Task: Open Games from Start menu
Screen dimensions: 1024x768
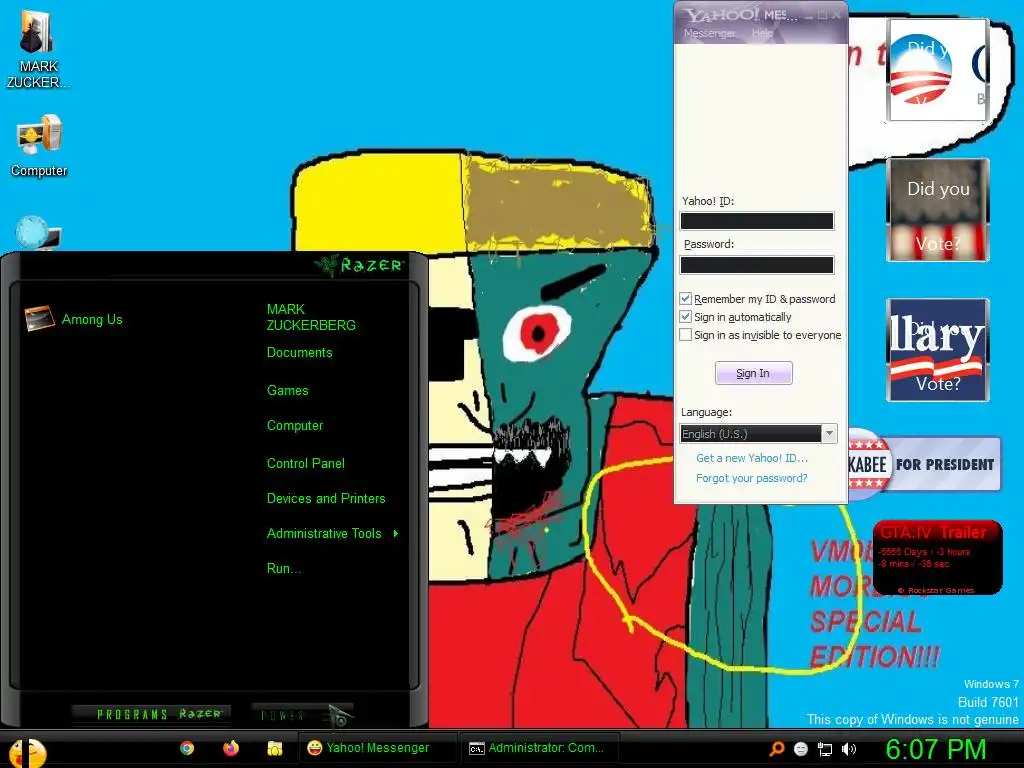Action: [x=287, y=391]
